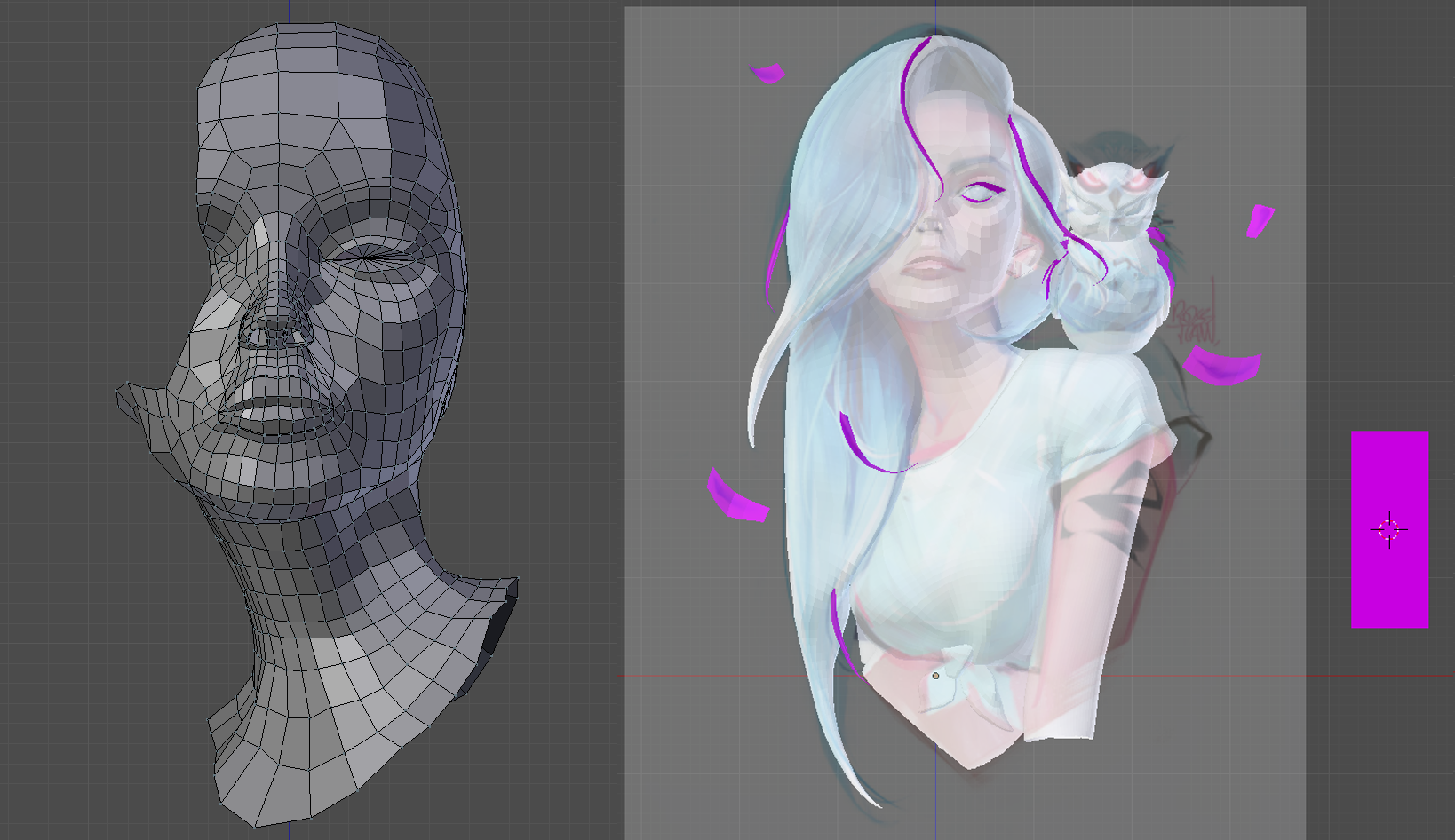Viewport: 1455px width, 840px height.
Task: Click the small origin dot on shirt knot
Action: point(935,676)
